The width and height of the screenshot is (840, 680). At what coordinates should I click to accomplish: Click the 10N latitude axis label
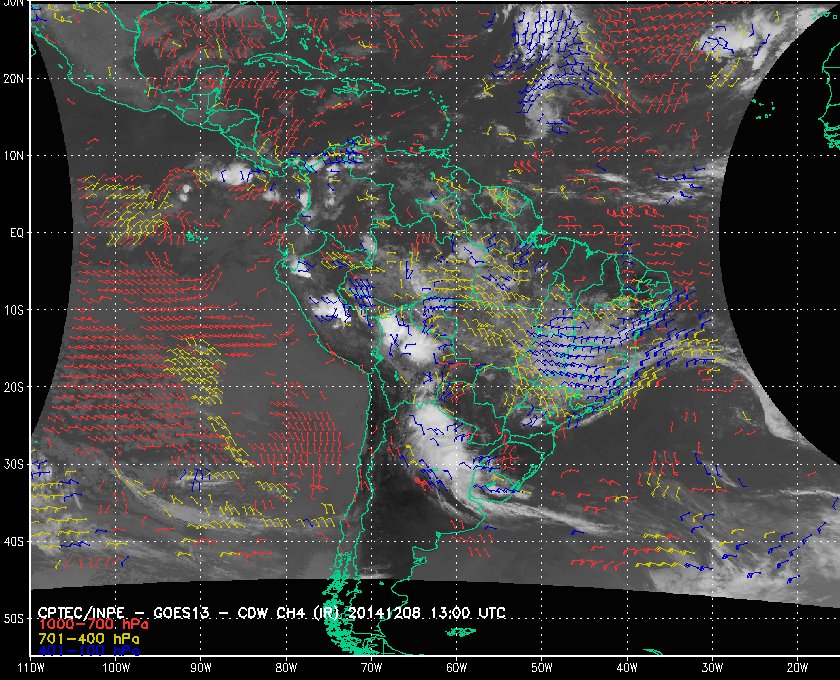pyautogui.click(x=13, y=156)
